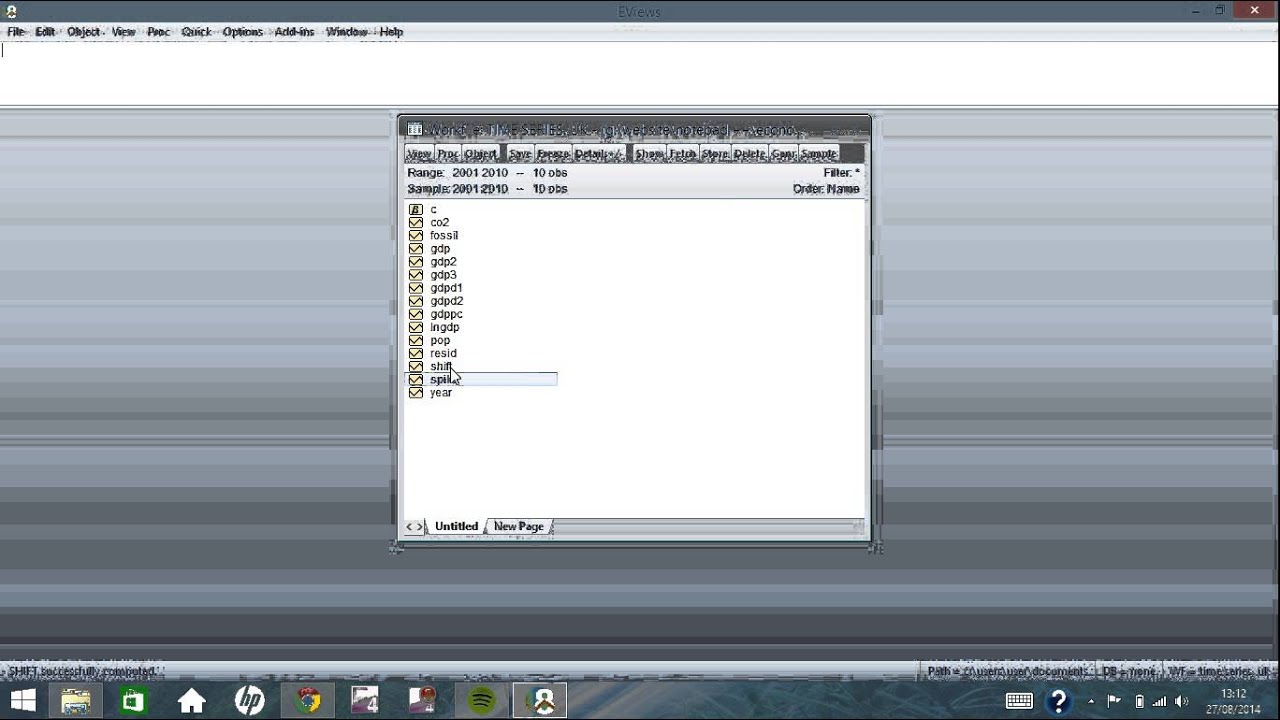The image size is (1280, 720).
Task: Open the HP icon on taskbar
Action: pos(249,701)
